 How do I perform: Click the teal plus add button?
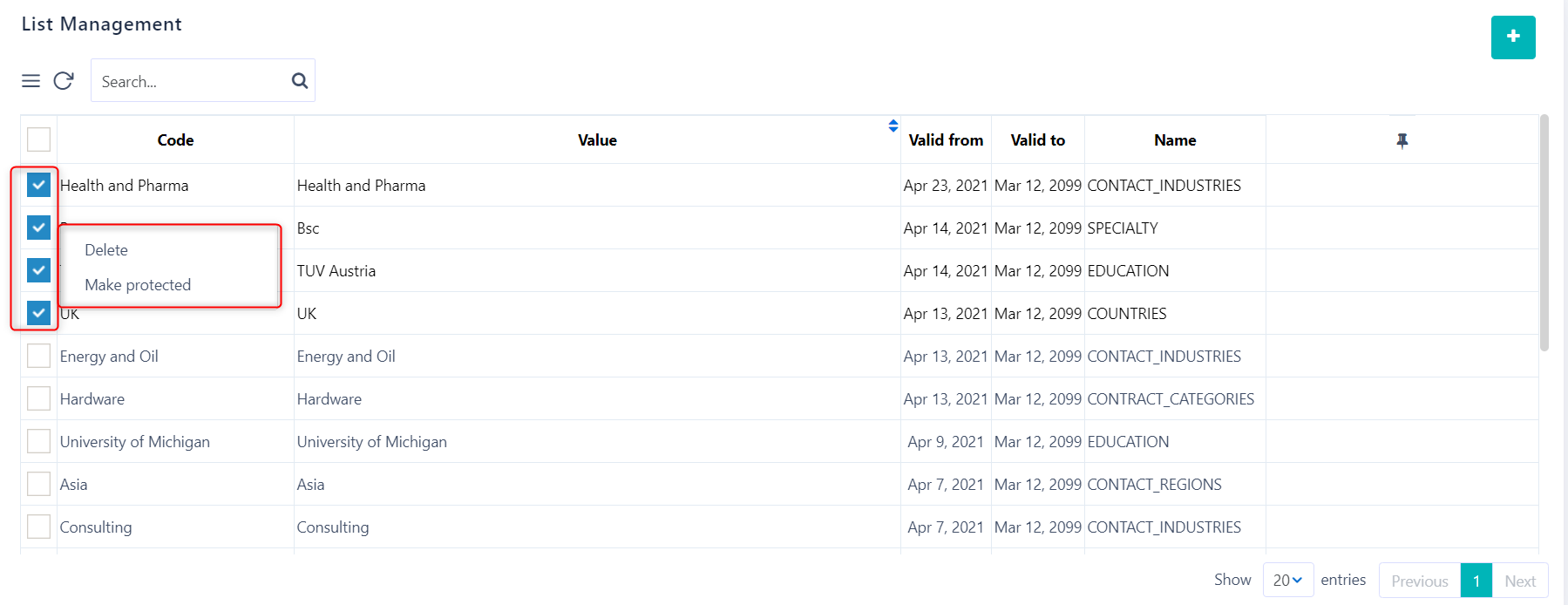click(1512, 37)
